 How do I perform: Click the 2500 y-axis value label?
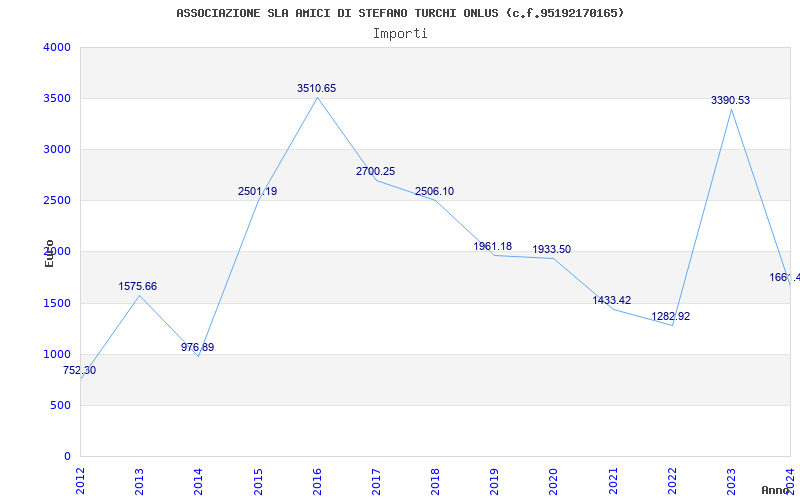57,201
